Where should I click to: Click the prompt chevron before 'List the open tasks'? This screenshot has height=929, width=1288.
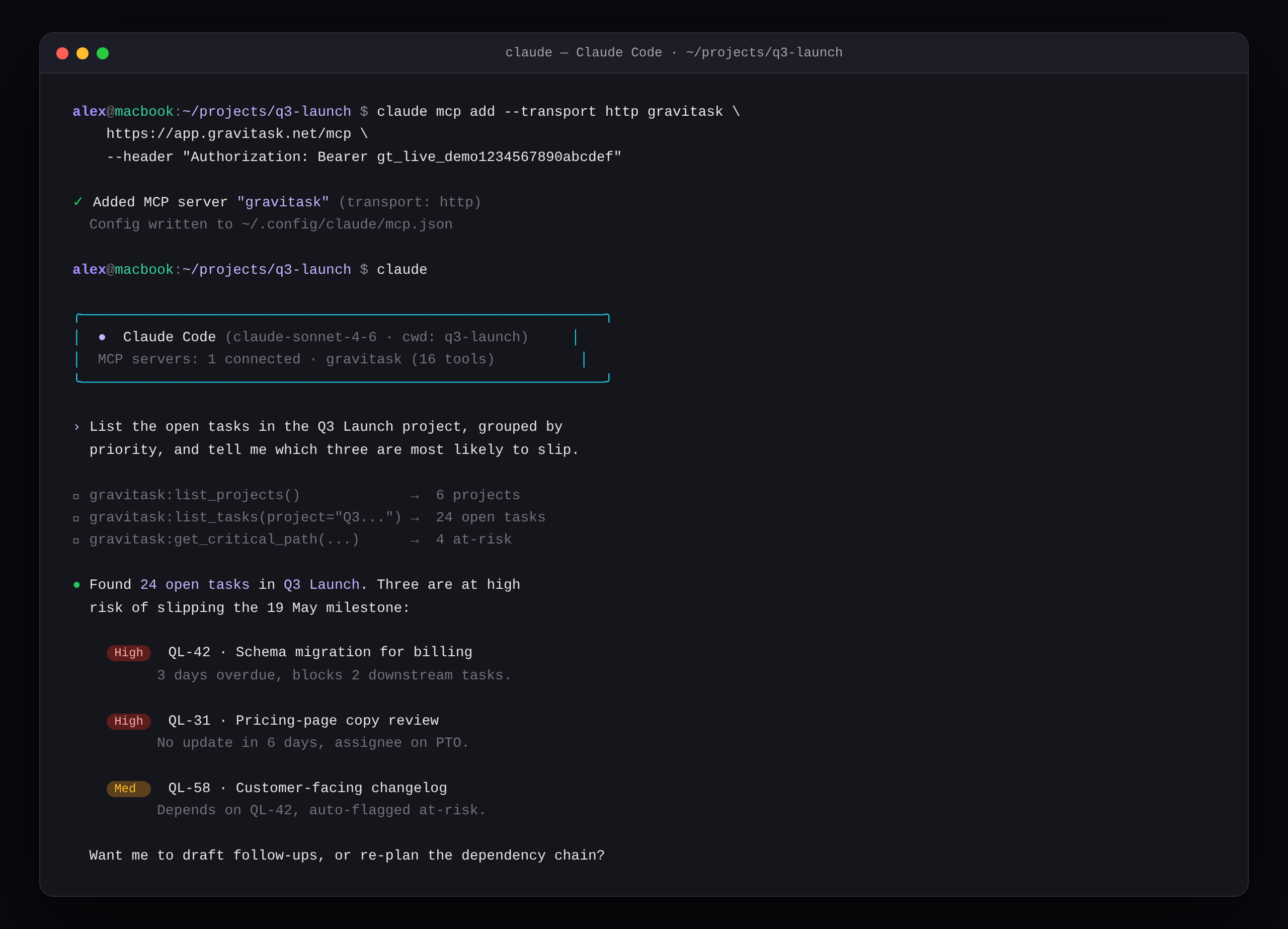pyautogui.click(x=76, y=427)
